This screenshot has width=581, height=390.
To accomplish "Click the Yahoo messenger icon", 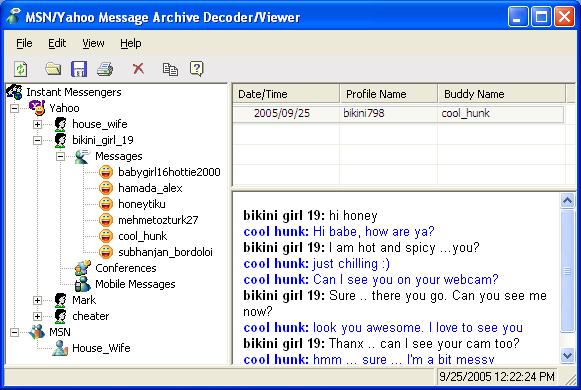I will click(37, 108).
